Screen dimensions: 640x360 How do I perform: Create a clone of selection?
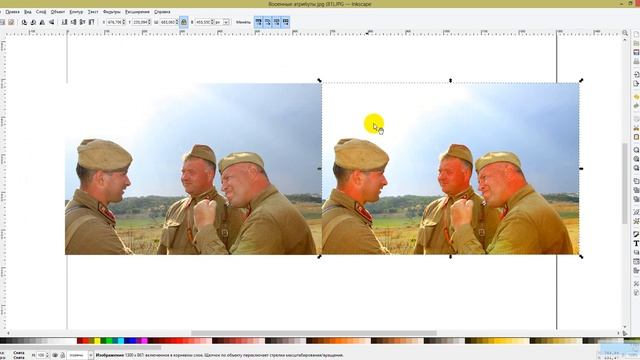636,190
